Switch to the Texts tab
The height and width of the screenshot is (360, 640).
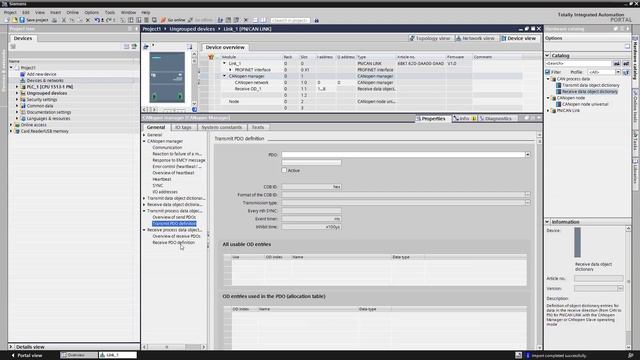(258, 127)
